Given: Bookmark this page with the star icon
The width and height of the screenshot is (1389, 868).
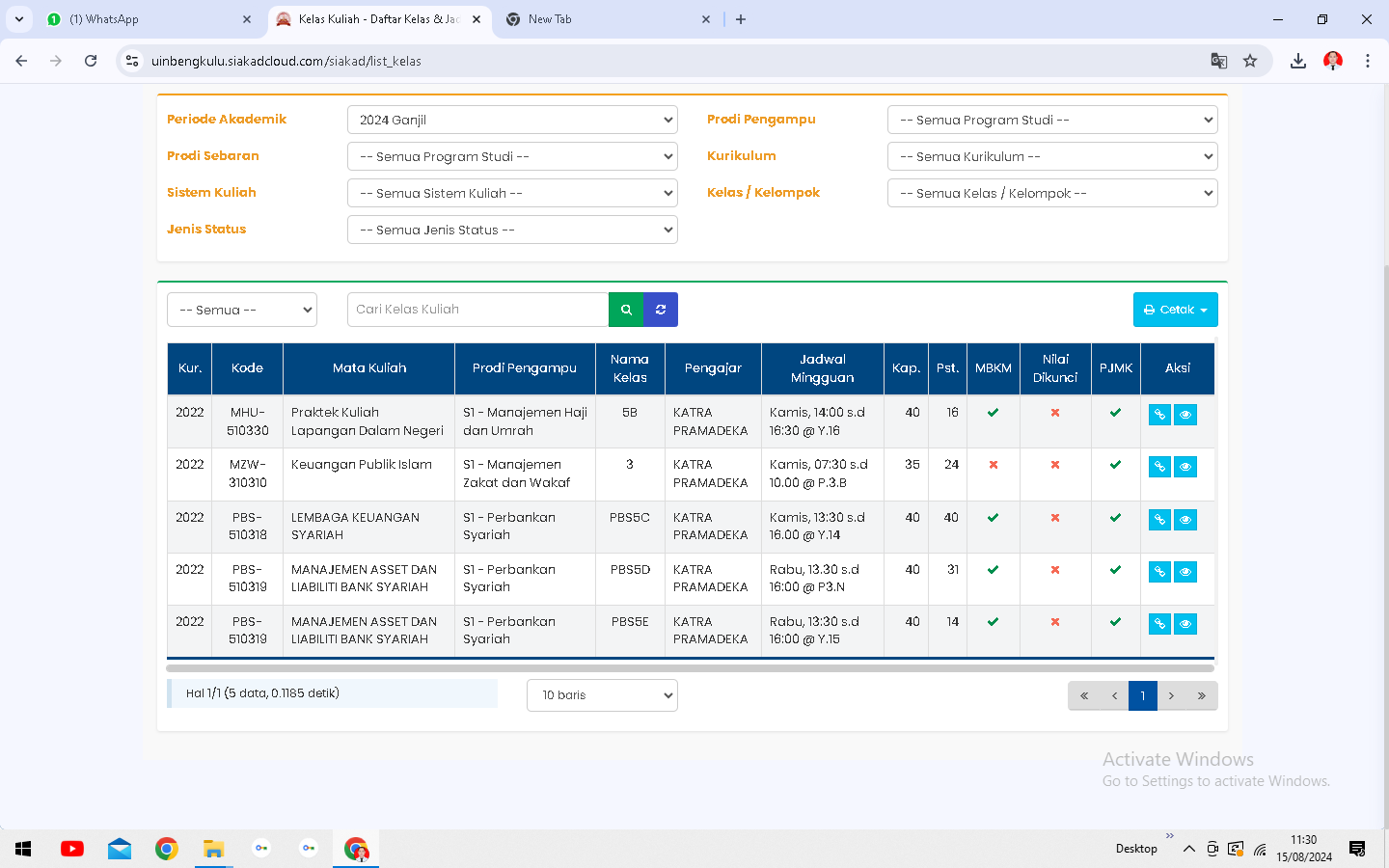Looking at the screenshot, I should (1250, 61).
